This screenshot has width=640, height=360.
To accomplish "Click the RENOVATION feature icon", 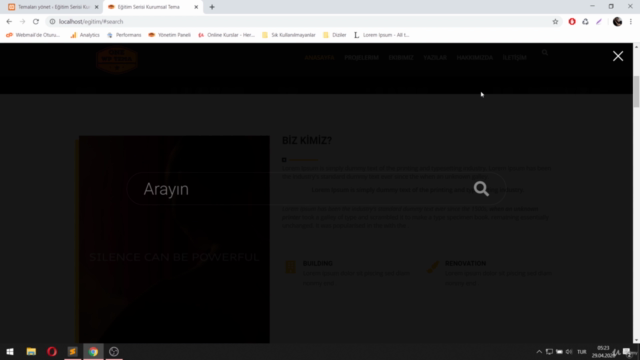I will (x=433, y=267).
